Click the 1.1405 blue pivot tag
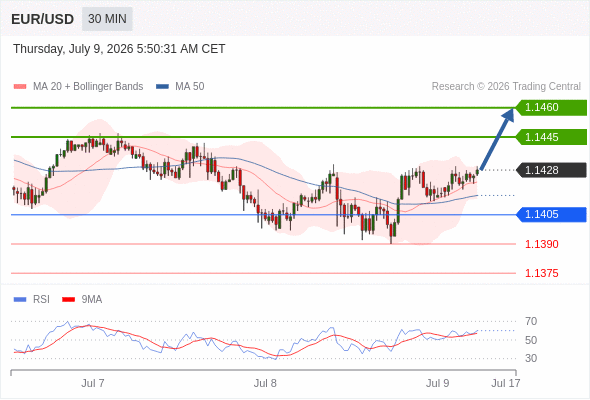The image size is (590, 400). 551,214
